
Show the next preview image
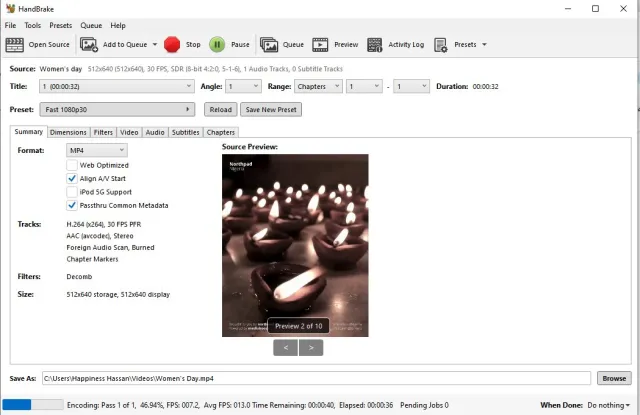tap(311, 348)
